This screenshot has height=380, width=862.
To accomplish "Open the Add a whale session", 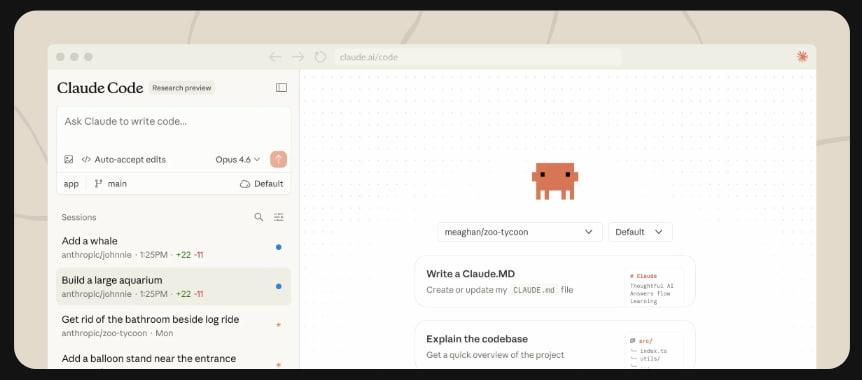I will [x=174, y=247].
